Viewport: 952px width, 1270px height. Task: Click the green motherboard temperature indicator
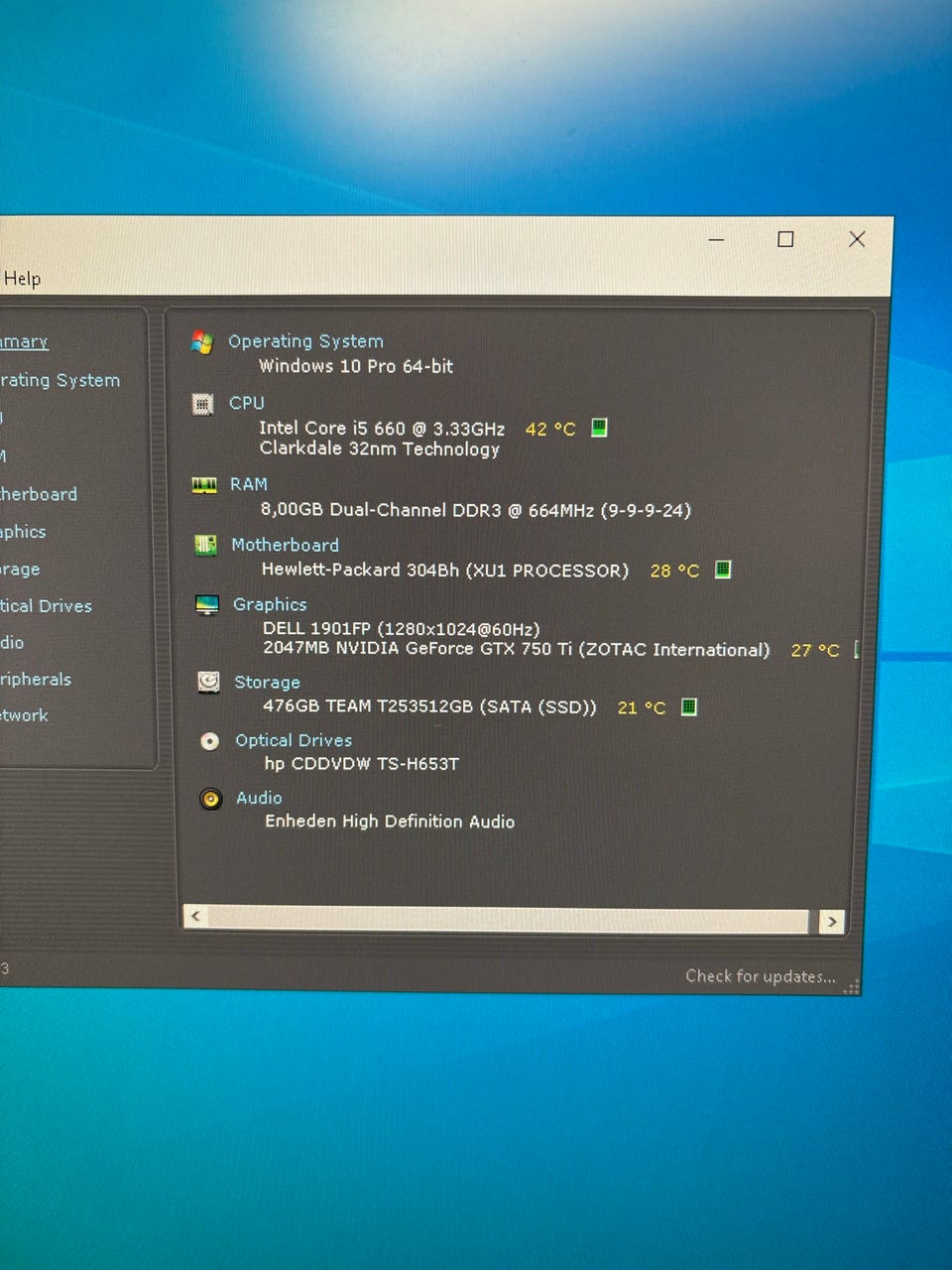723,570
